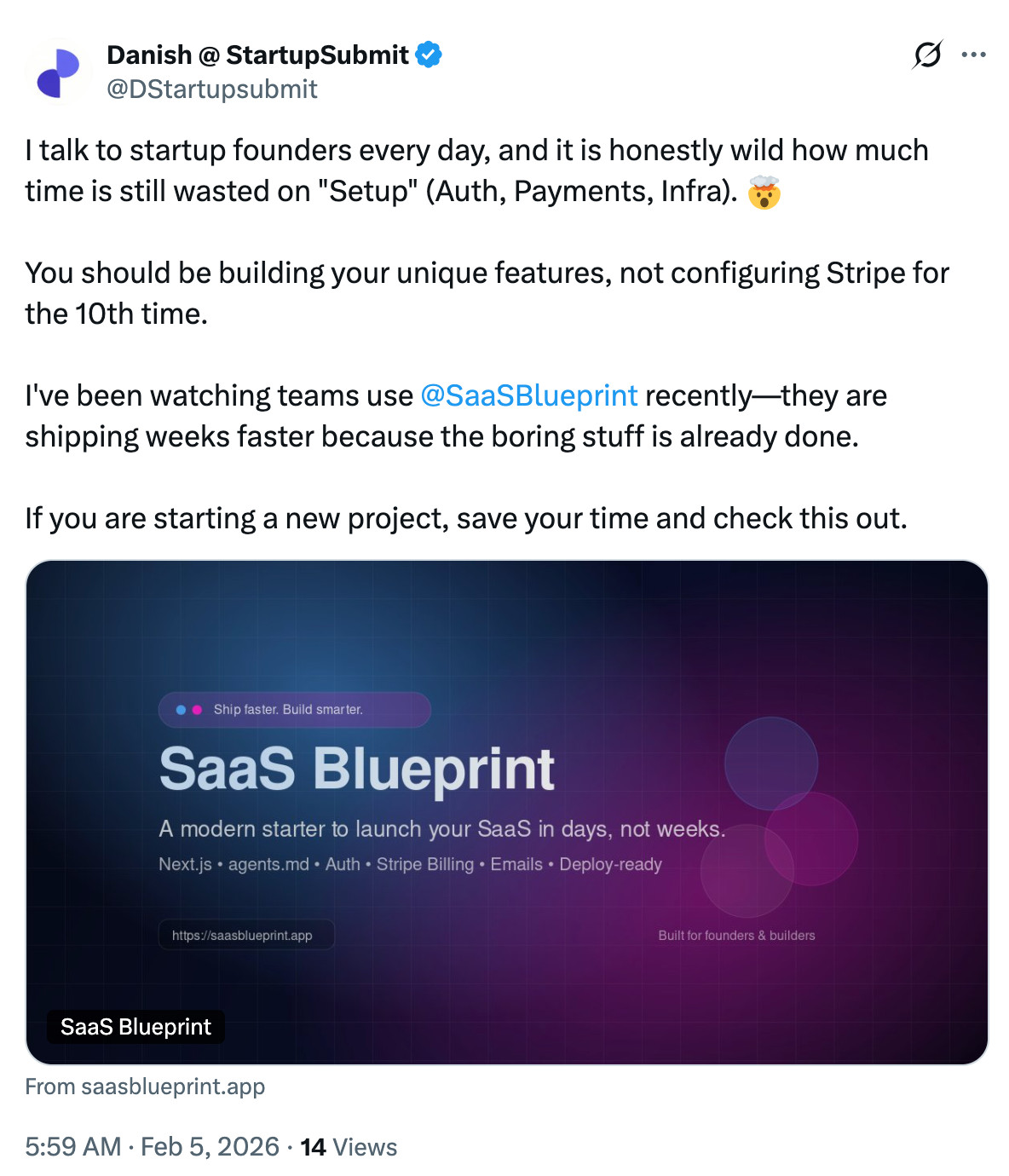Click the From saasblueprint.app source link

click(x=146, y=1087)
